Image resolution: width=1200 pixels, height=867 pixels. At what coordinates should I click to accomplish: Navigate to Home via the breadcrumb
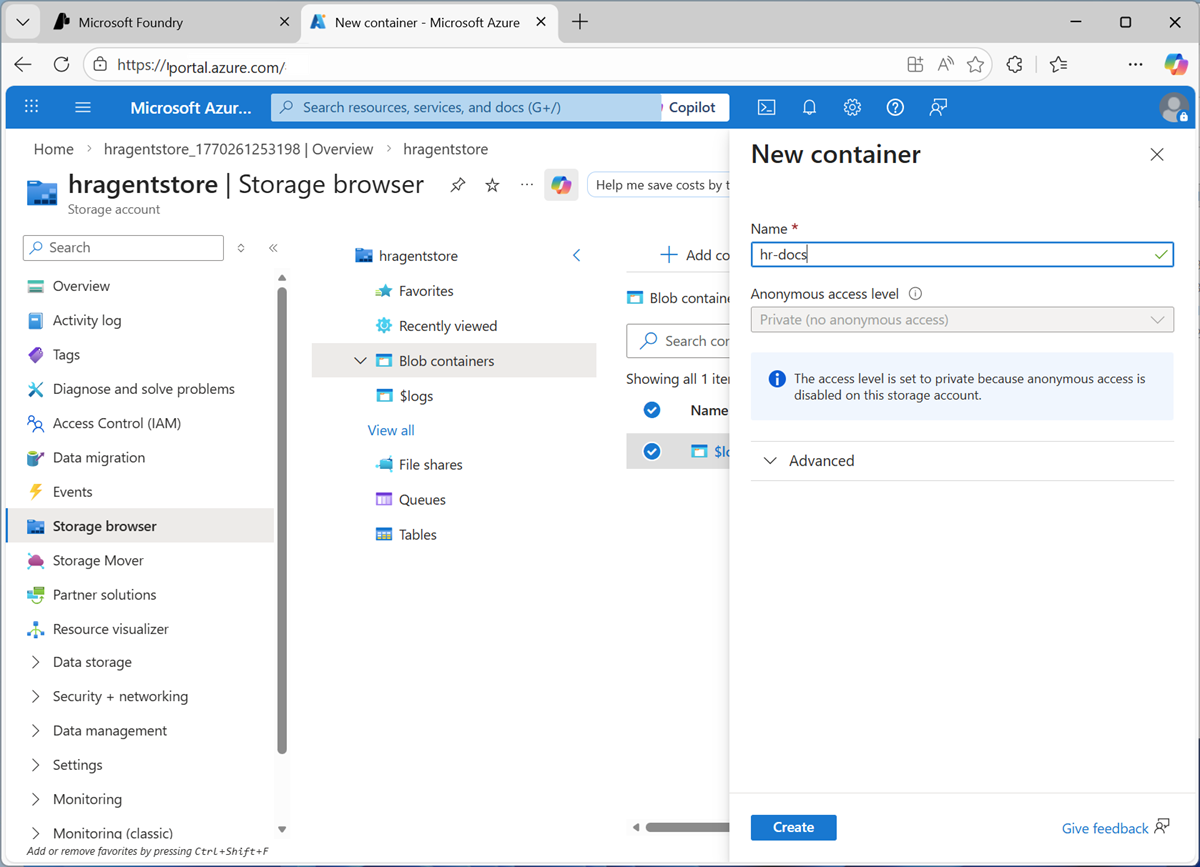[53, 148]
